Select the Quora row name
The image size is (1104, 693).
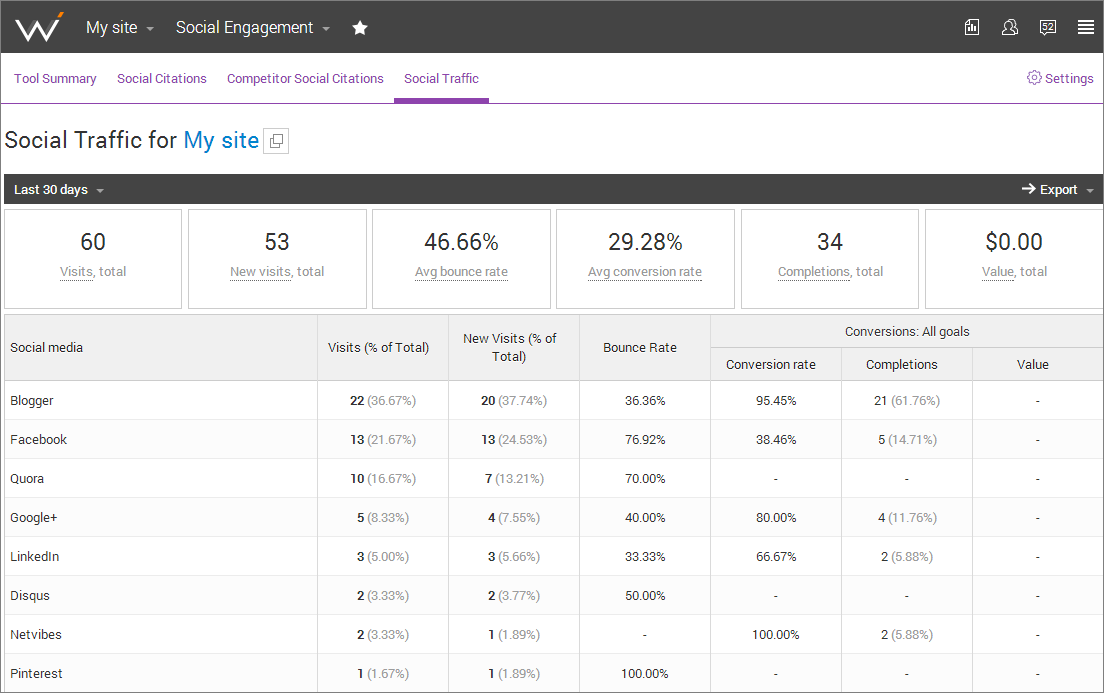point(27,478)
